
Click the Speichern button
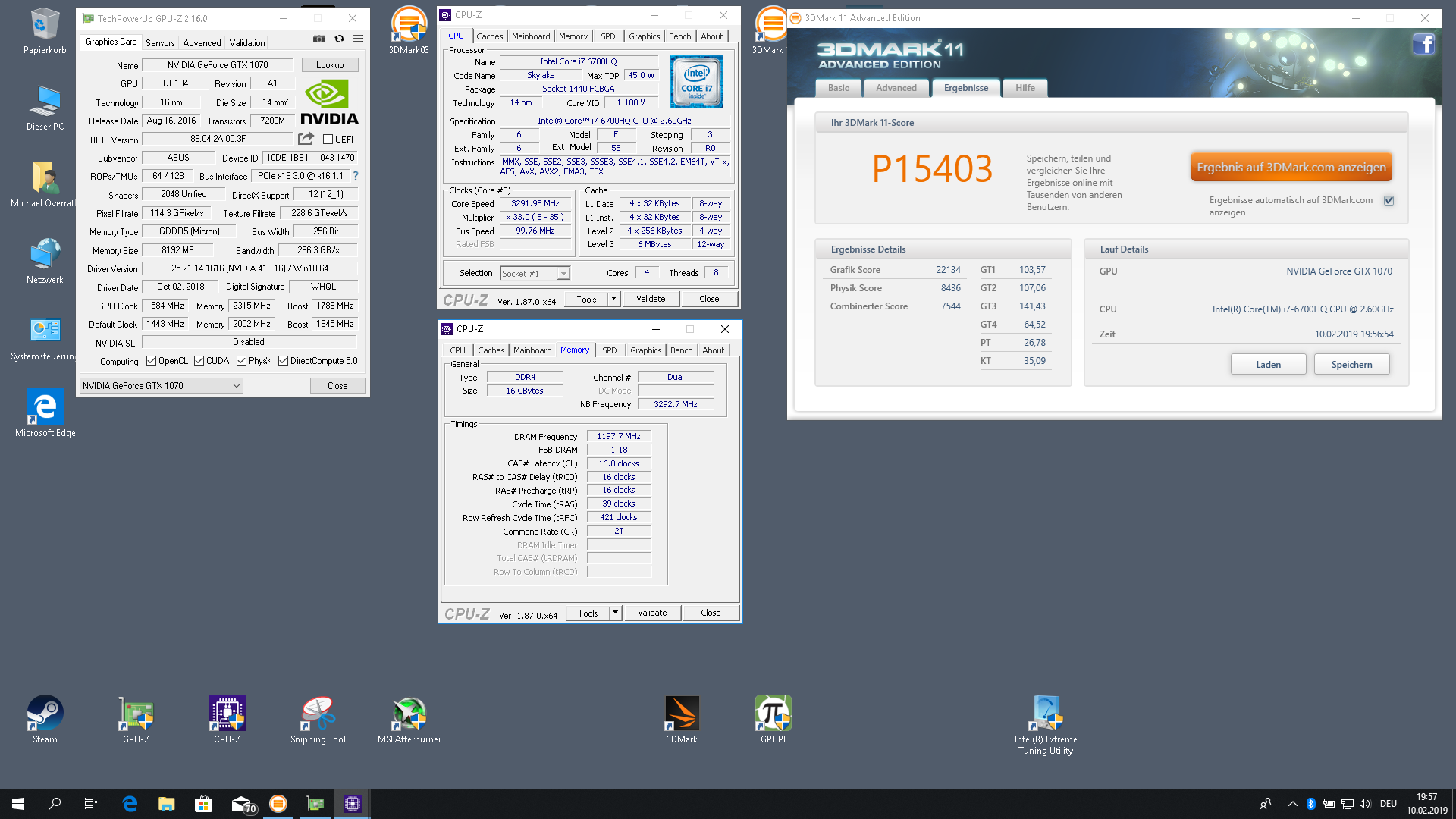click(x=1351, y=365)
